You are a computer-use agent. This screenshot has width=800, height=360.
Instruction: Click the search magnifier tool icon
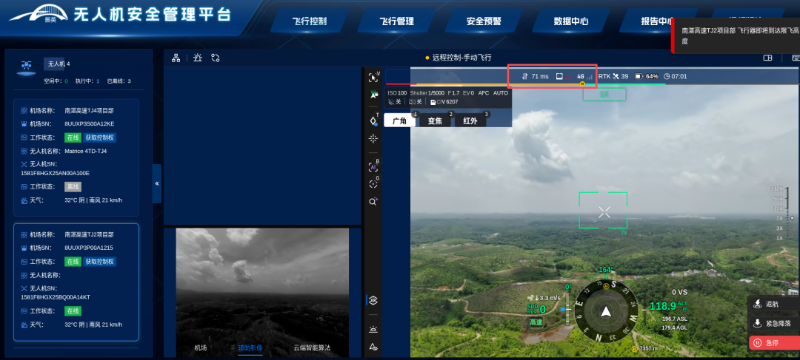pos(373,201)
